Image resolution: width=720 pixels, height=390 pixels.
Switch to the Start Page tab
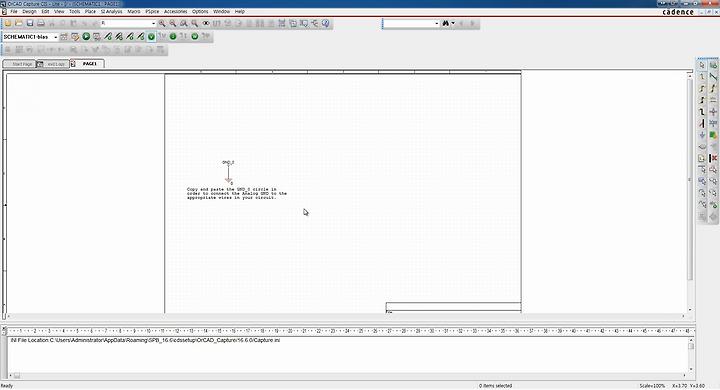pos(19,64)
